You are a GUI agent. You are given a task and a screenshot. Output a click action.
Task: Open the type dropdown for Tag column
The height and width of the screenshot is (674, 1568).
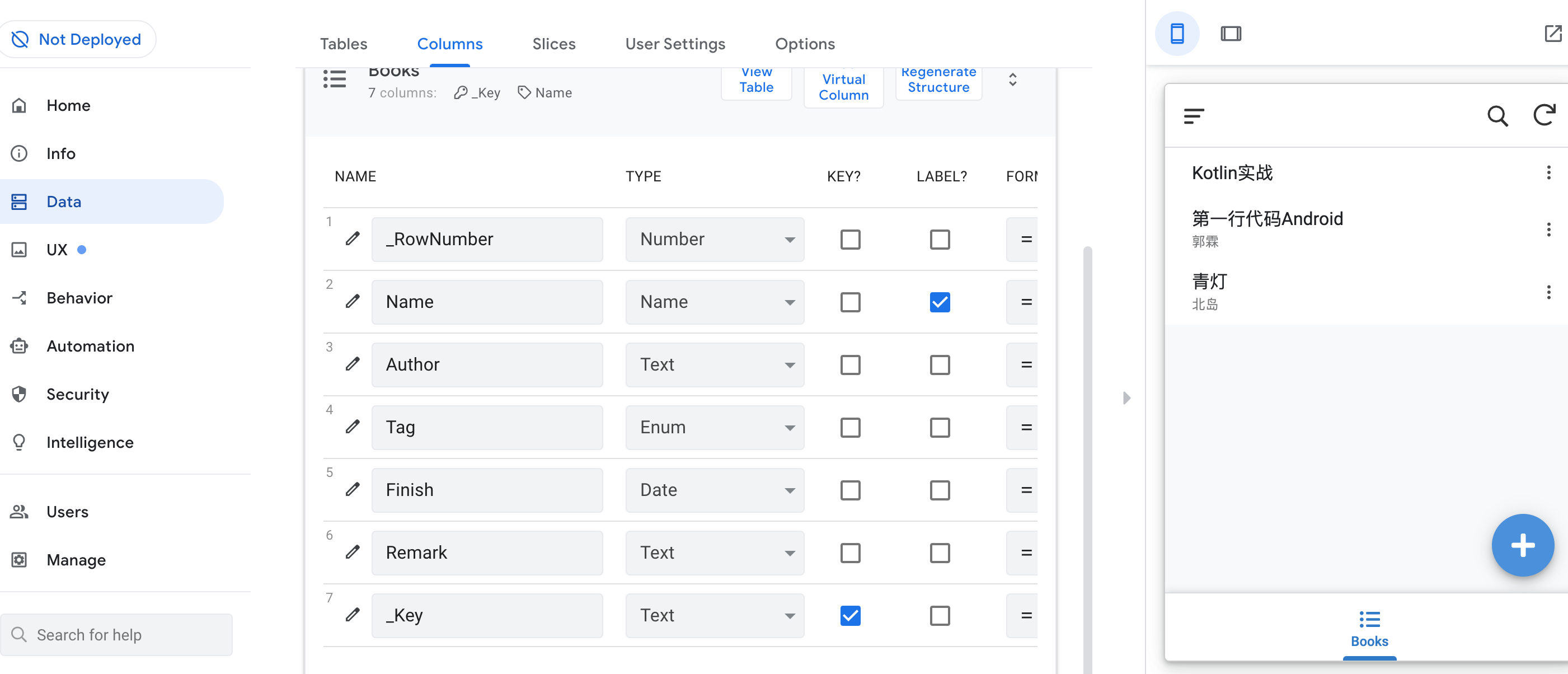pyautogui.click(x=715, y=428)
